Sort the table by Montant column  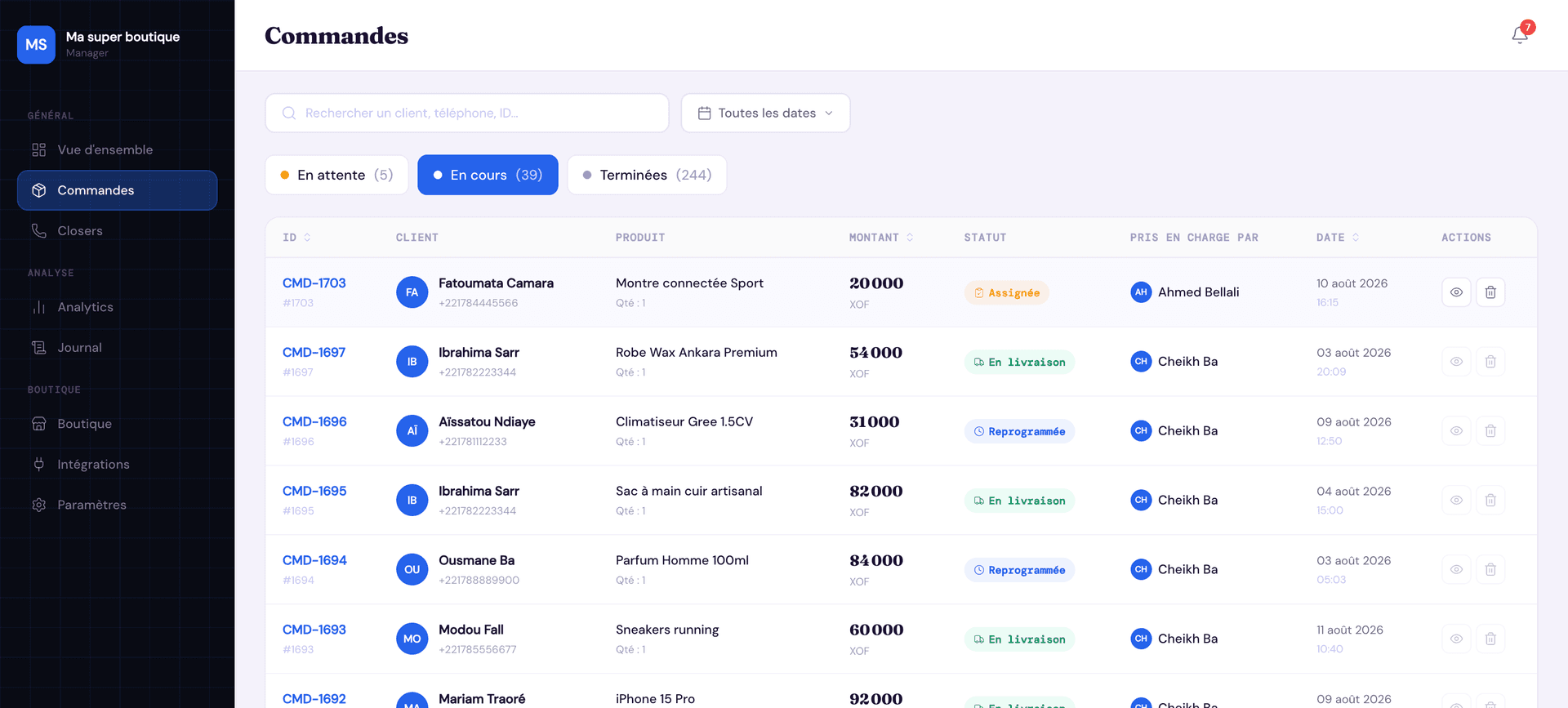tap(881, 238)
